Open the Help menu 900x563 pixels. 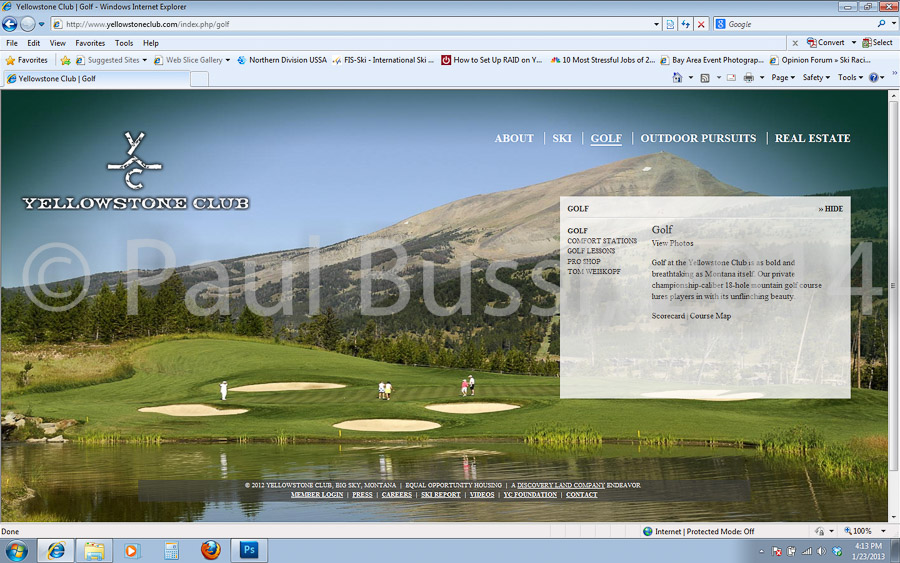point(150,43)
